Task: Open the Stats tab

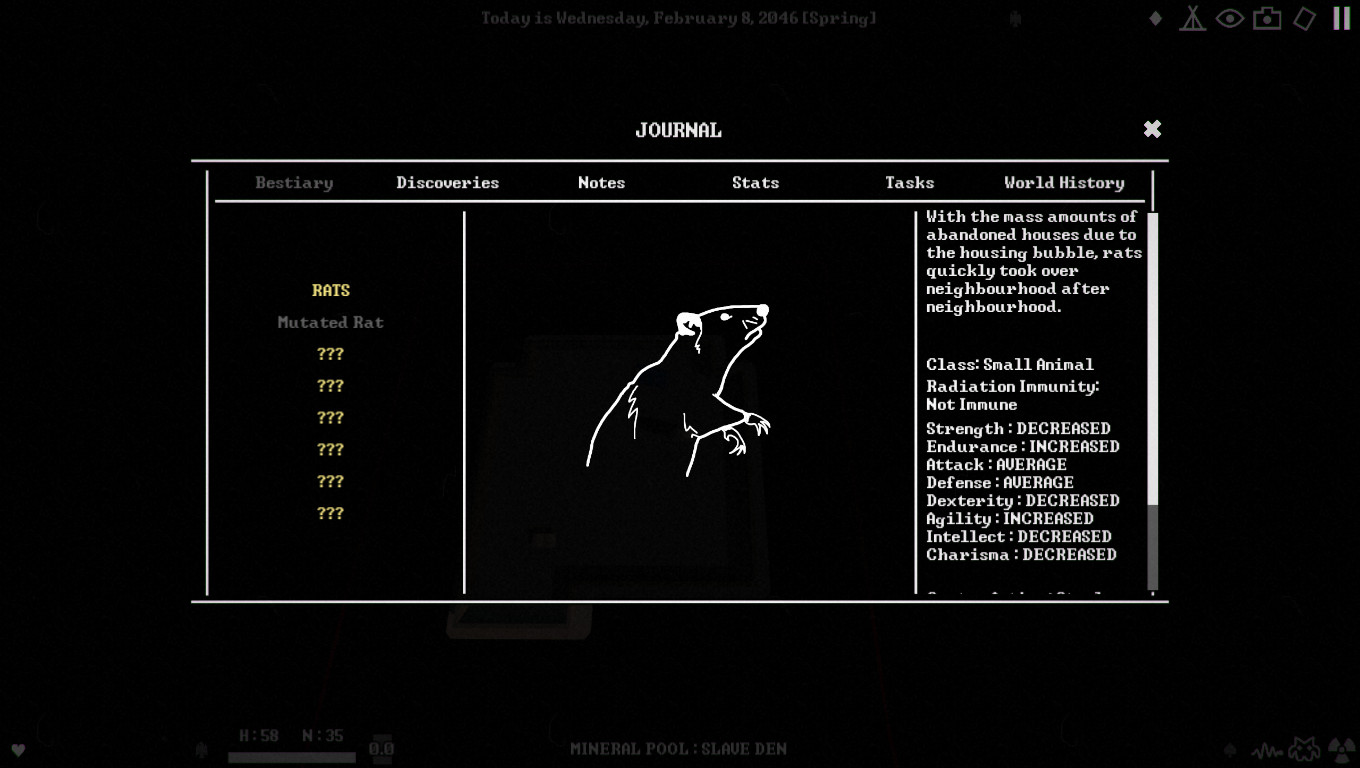Action: (x=755, y=183)
